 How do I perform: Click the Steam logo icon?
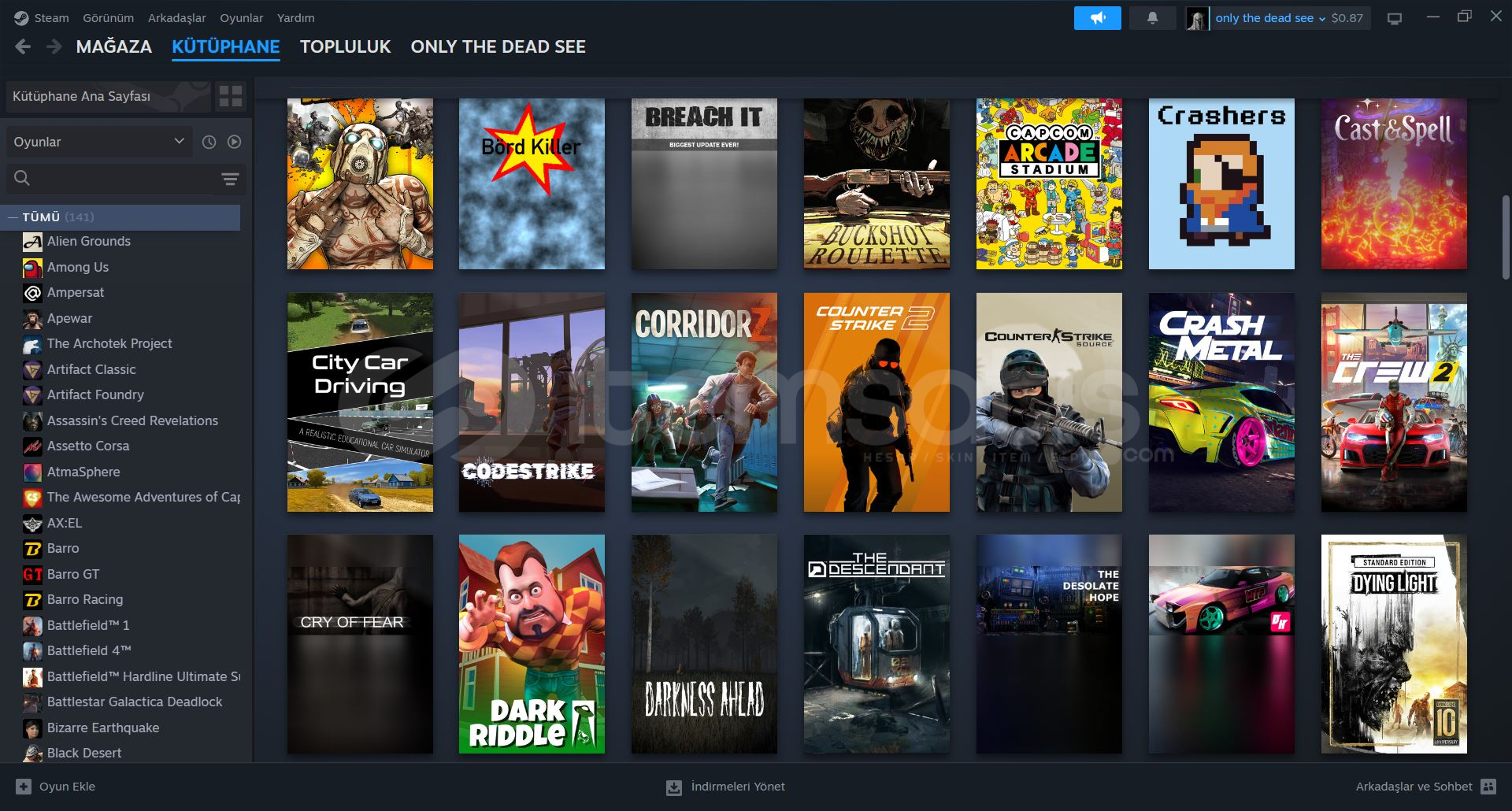[21, 18]
